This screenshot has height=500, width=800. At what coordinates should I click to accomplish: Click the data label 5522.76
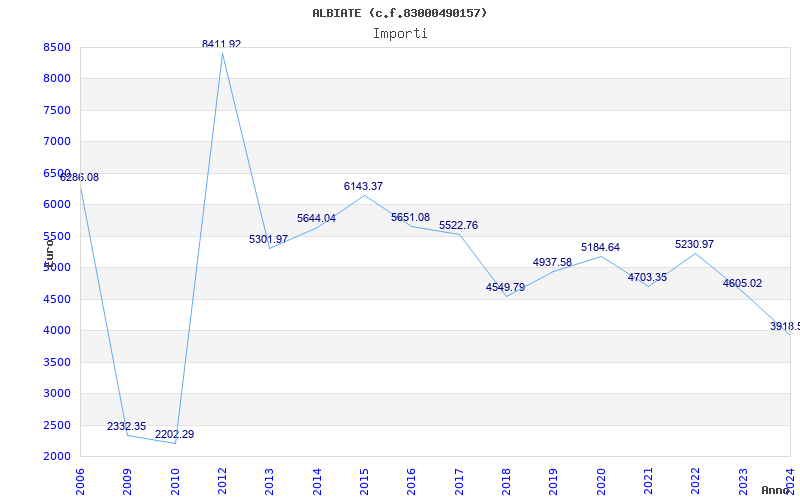coord(458,226)
